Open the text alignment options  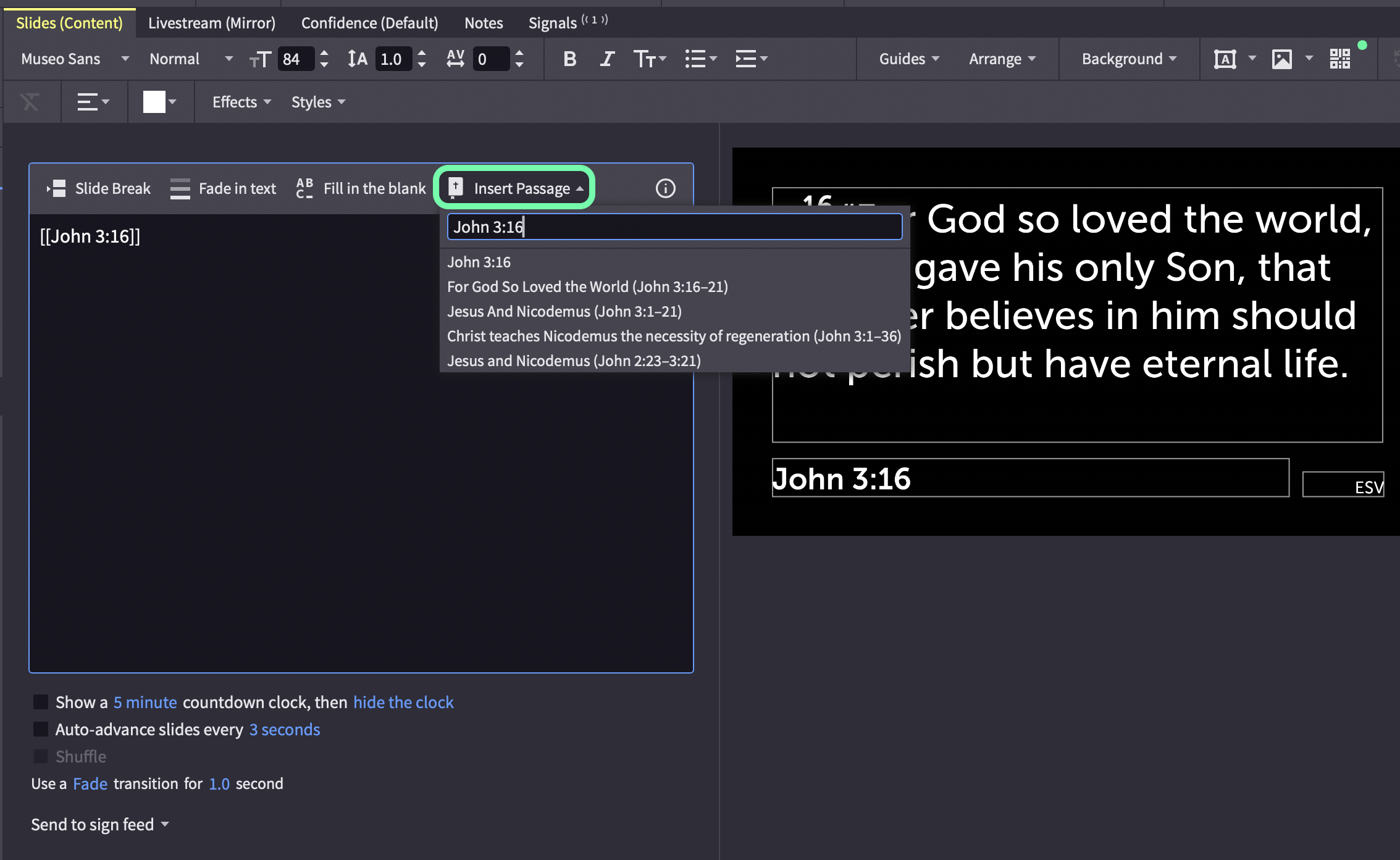[93, 102]
